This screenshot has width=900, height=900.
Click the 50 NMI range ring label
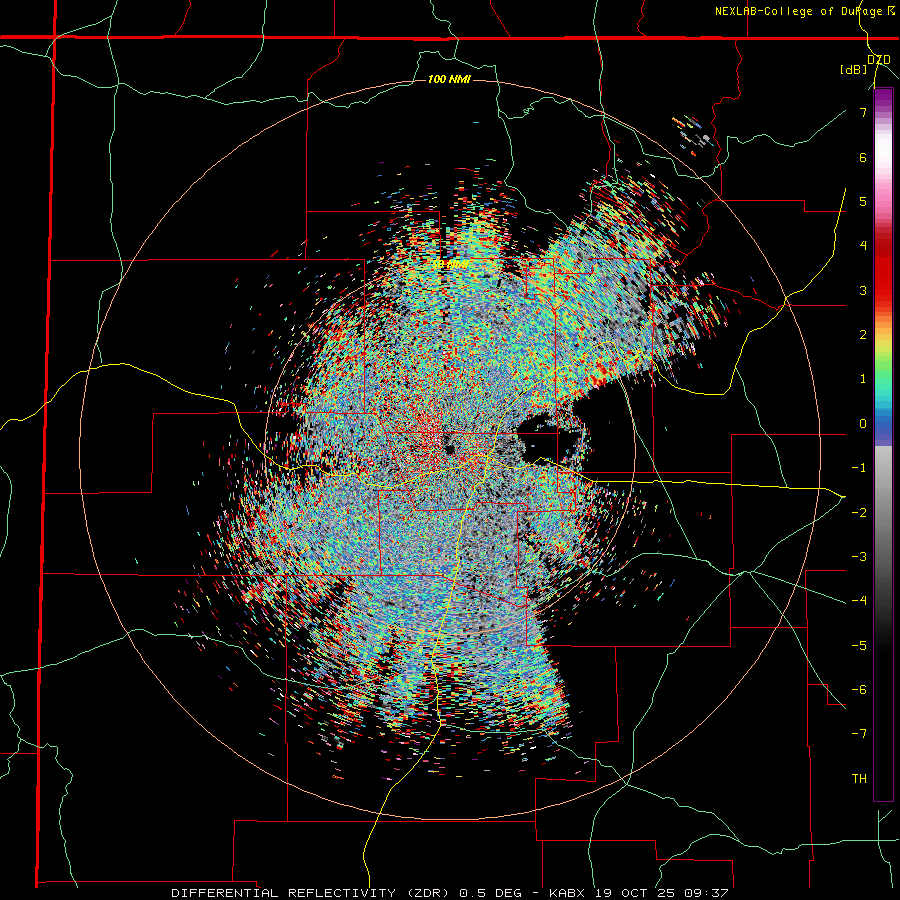(x=449, y=265)
